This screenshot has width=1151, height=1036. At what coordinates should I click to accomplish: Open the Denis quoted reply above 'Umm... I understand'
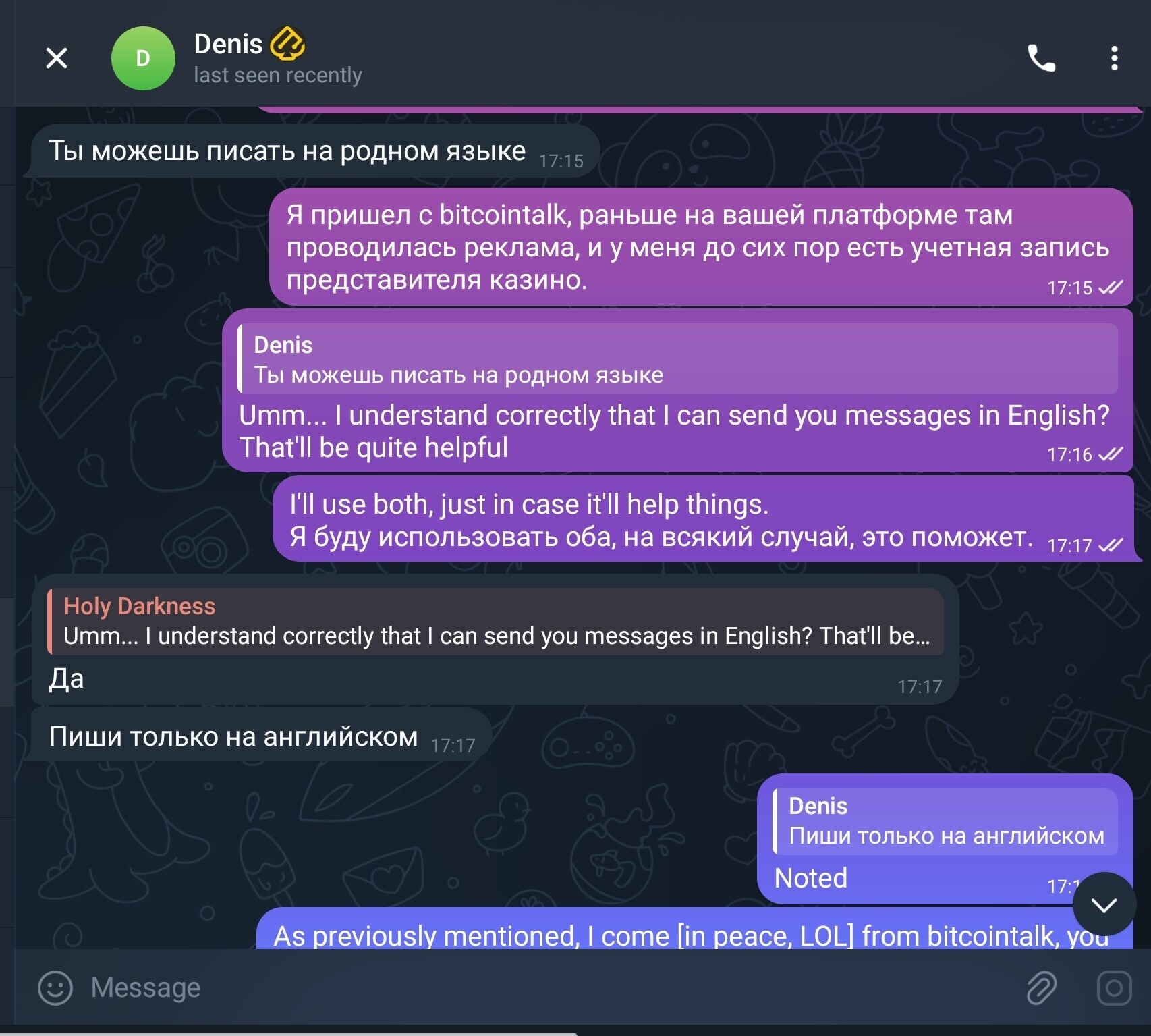678,359
